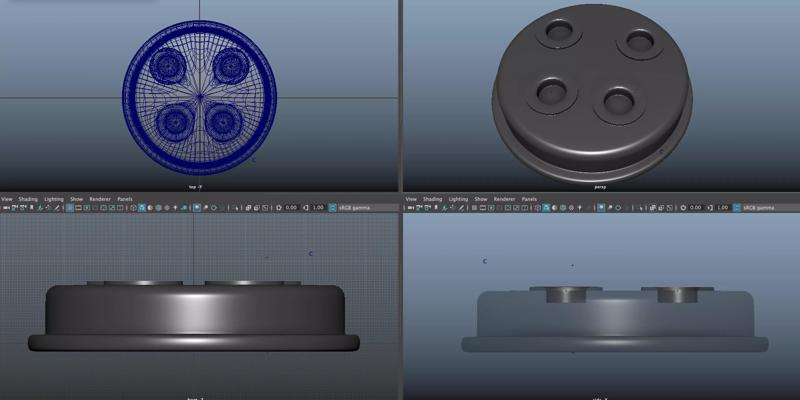Click Textured display icon in lower-right panel toolbar
Viewport: 800px width, 400px height.
(x=571, y=208)
